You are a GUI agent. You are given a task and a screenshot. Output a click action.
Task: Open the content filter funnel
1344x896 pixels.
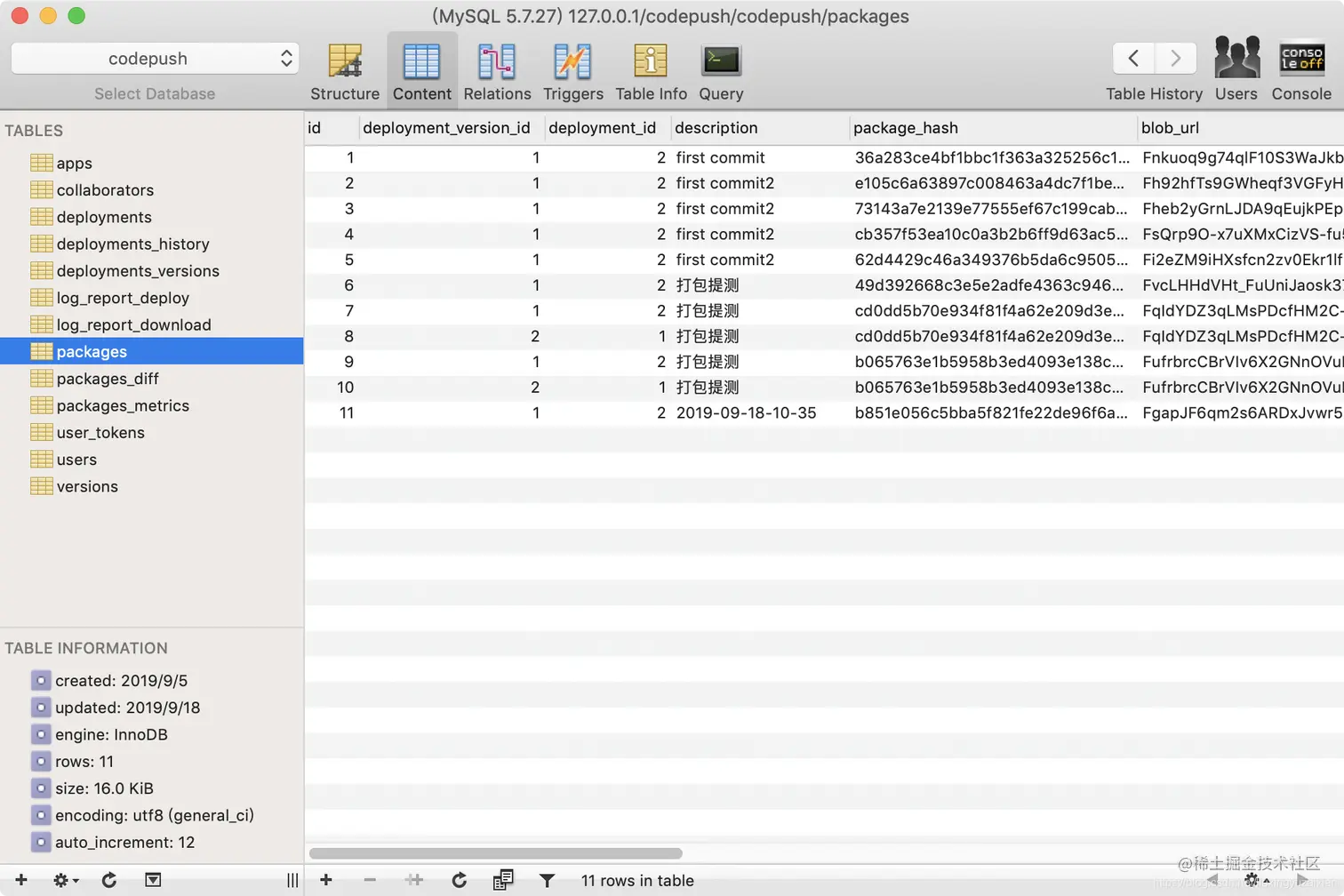point(548,881)
